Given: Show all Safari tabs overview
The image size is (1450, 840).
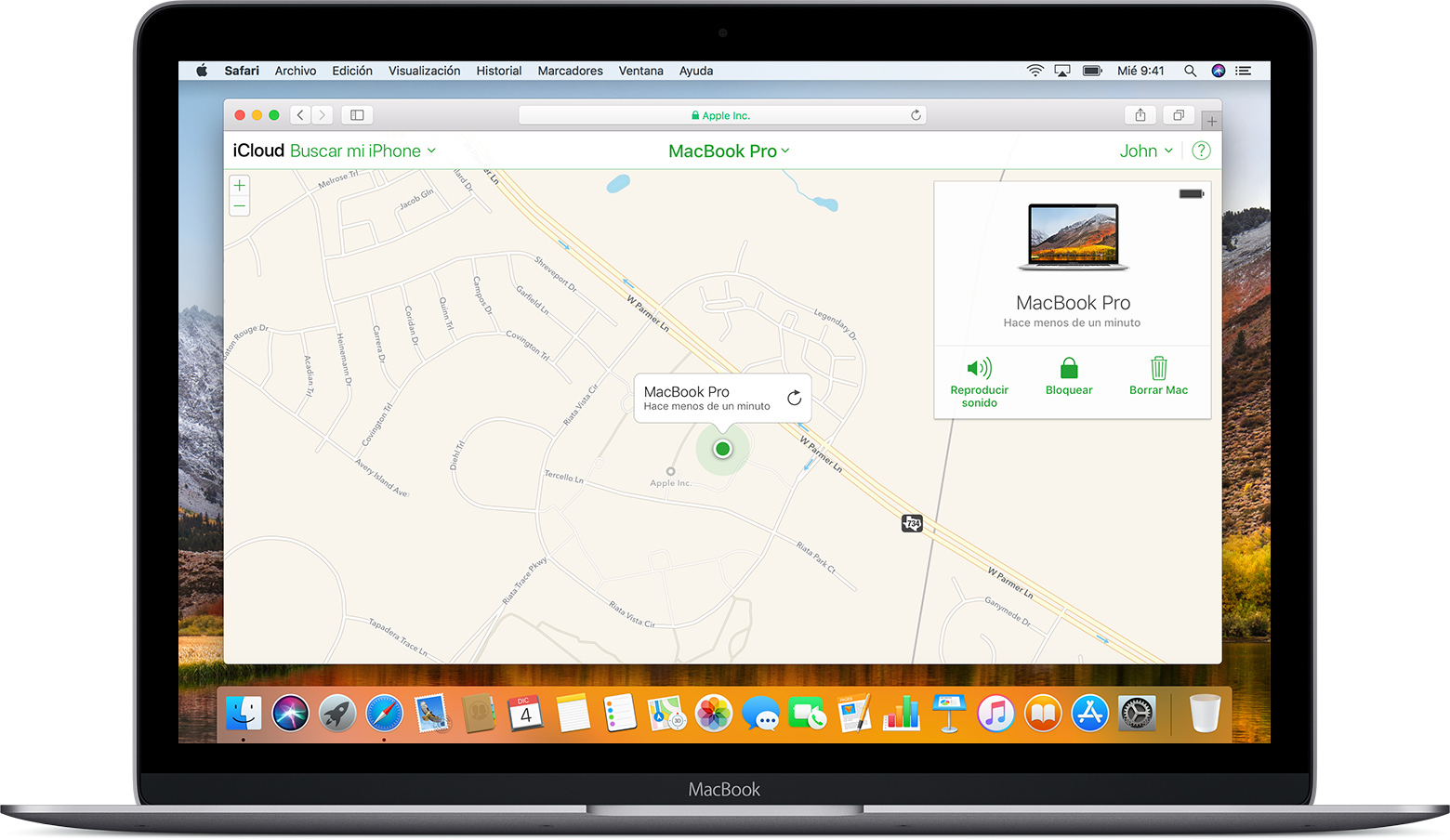Looking at the screenshot, I should pos(1179,115).
